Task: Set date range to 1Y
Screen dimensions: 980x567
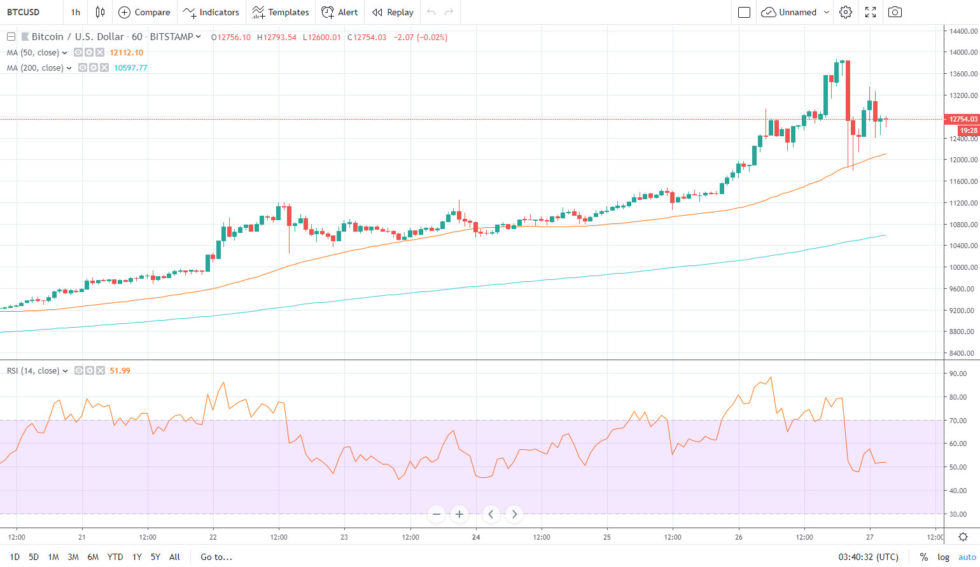Action: (136, 557)
